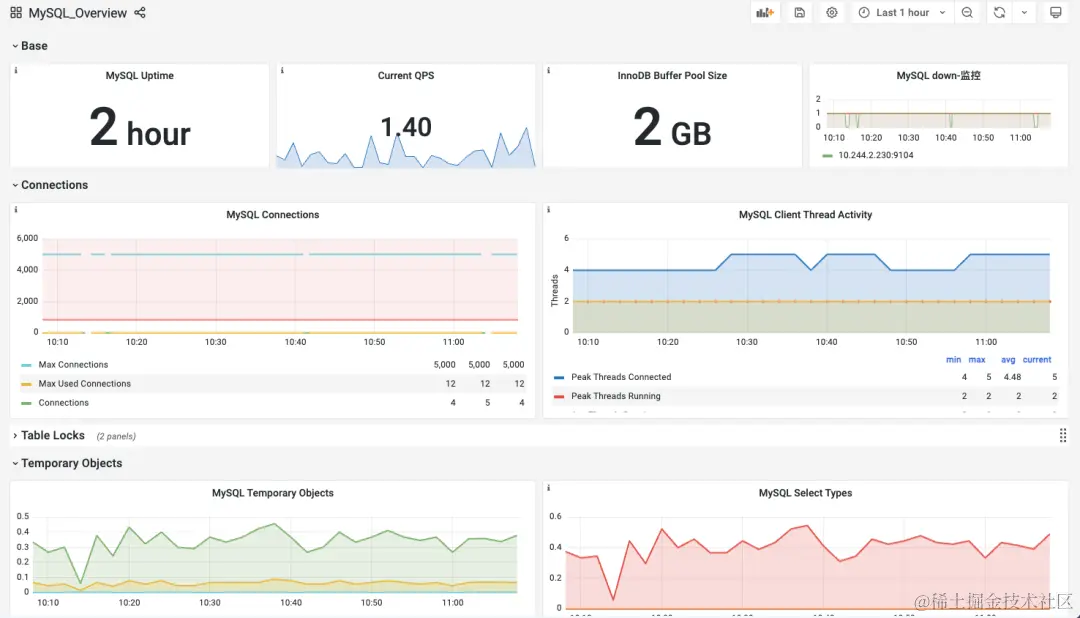
Task: Refresh the dashboard
Action: (x=999, y=12)
